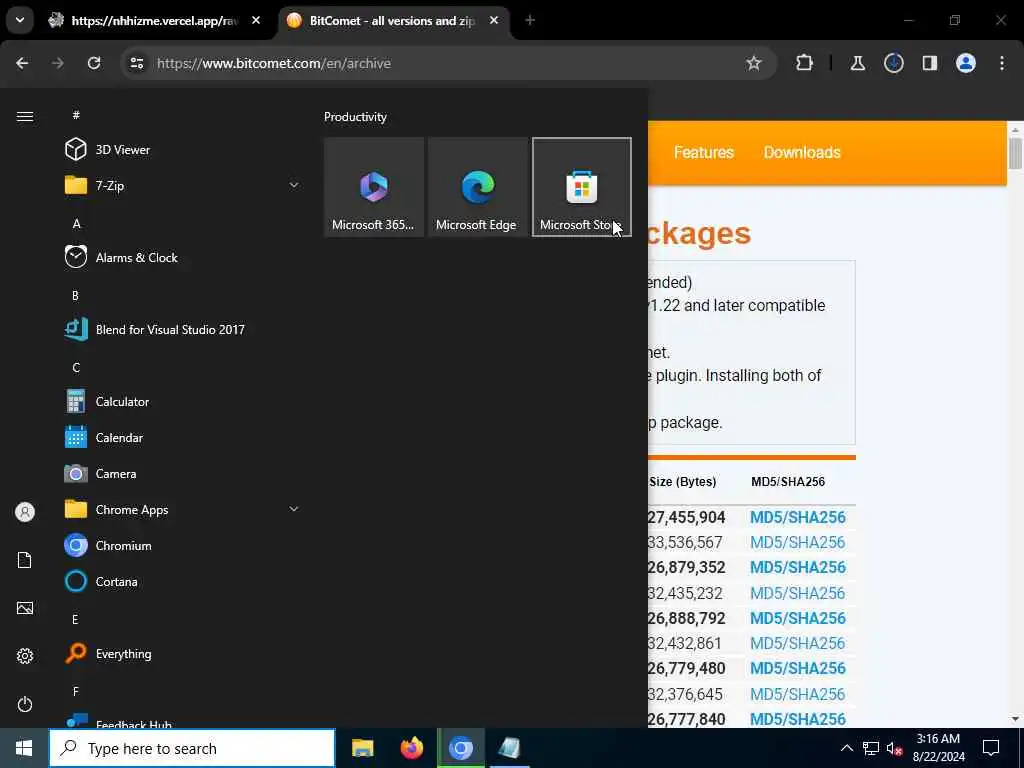The image size is (1024, 768).
Task: Launch Alarms & Clock app
Action: tap(183, 257)
